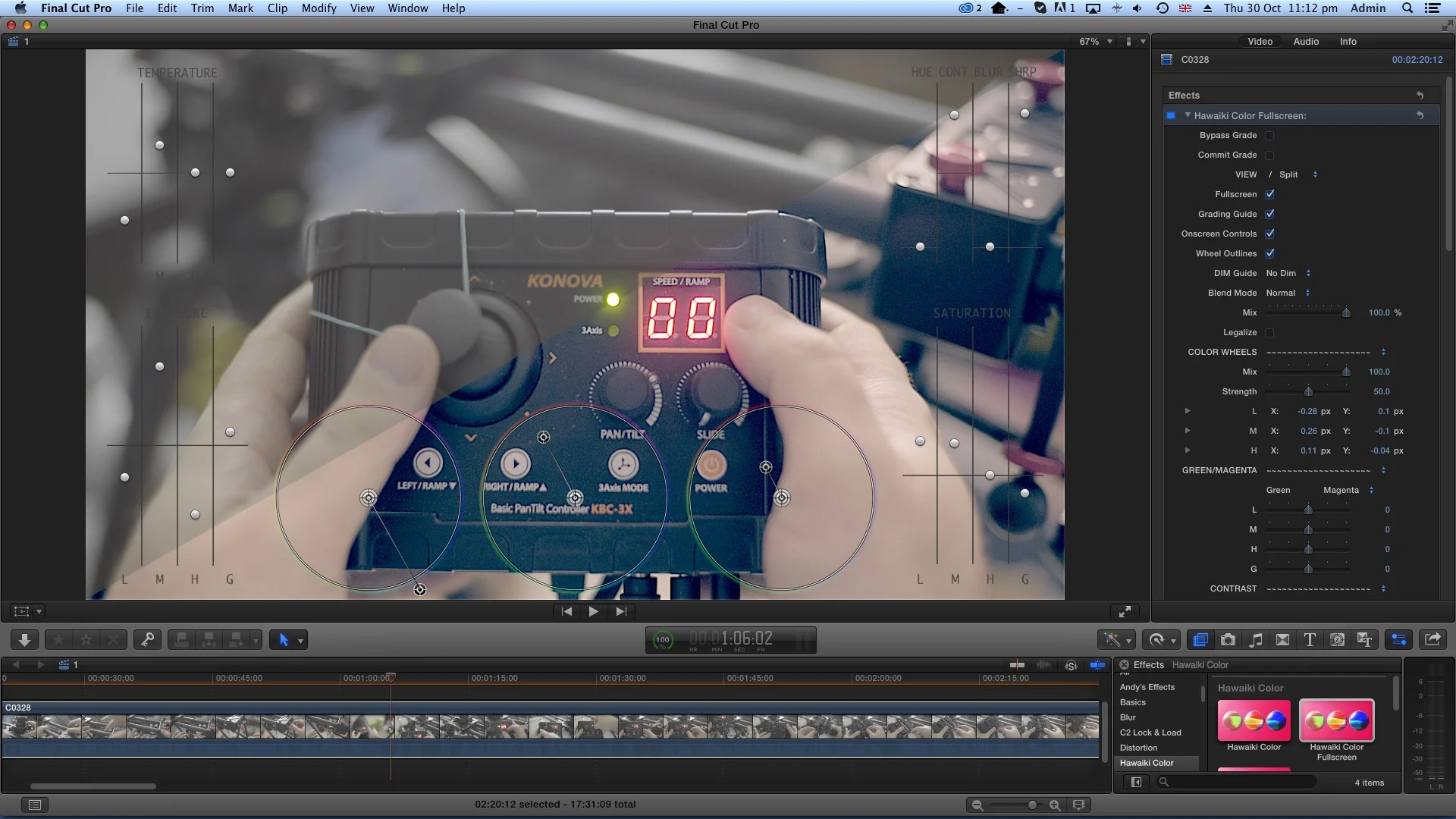Open the Mark menu
Viewport: 1456px width, 819px height.
[x=240, y=8]
